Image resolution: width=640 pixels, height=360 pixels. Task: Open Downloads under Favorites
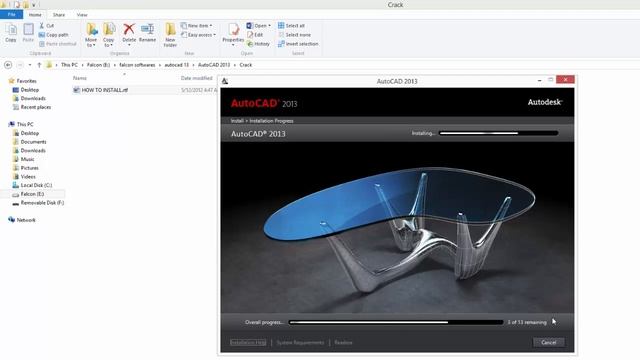[x=29, y=98]
